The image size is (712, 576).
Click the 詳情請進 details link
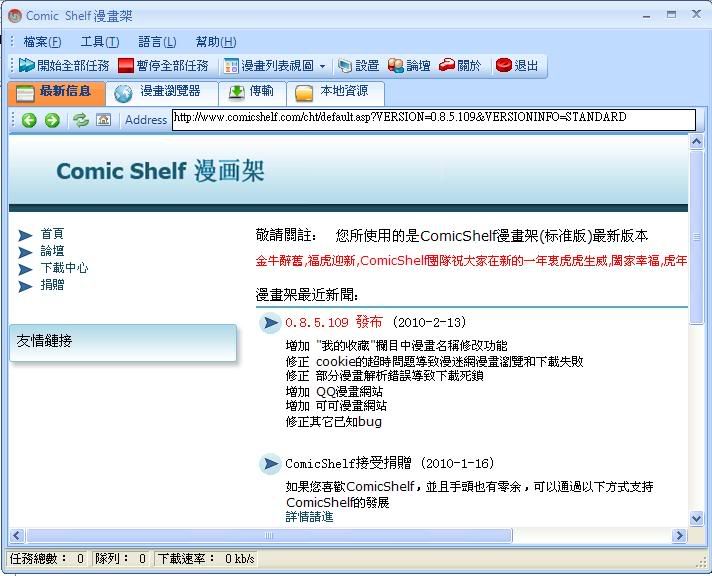[x=309, y=517]
